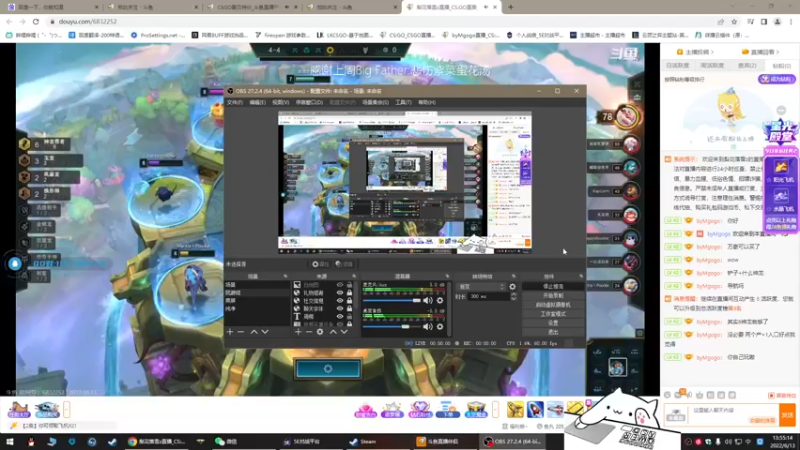Image resolution: width=800 pixels, height=450 pixels.
Task: Click Studio Mode in OBS controls
Action: tap(553, 314)
